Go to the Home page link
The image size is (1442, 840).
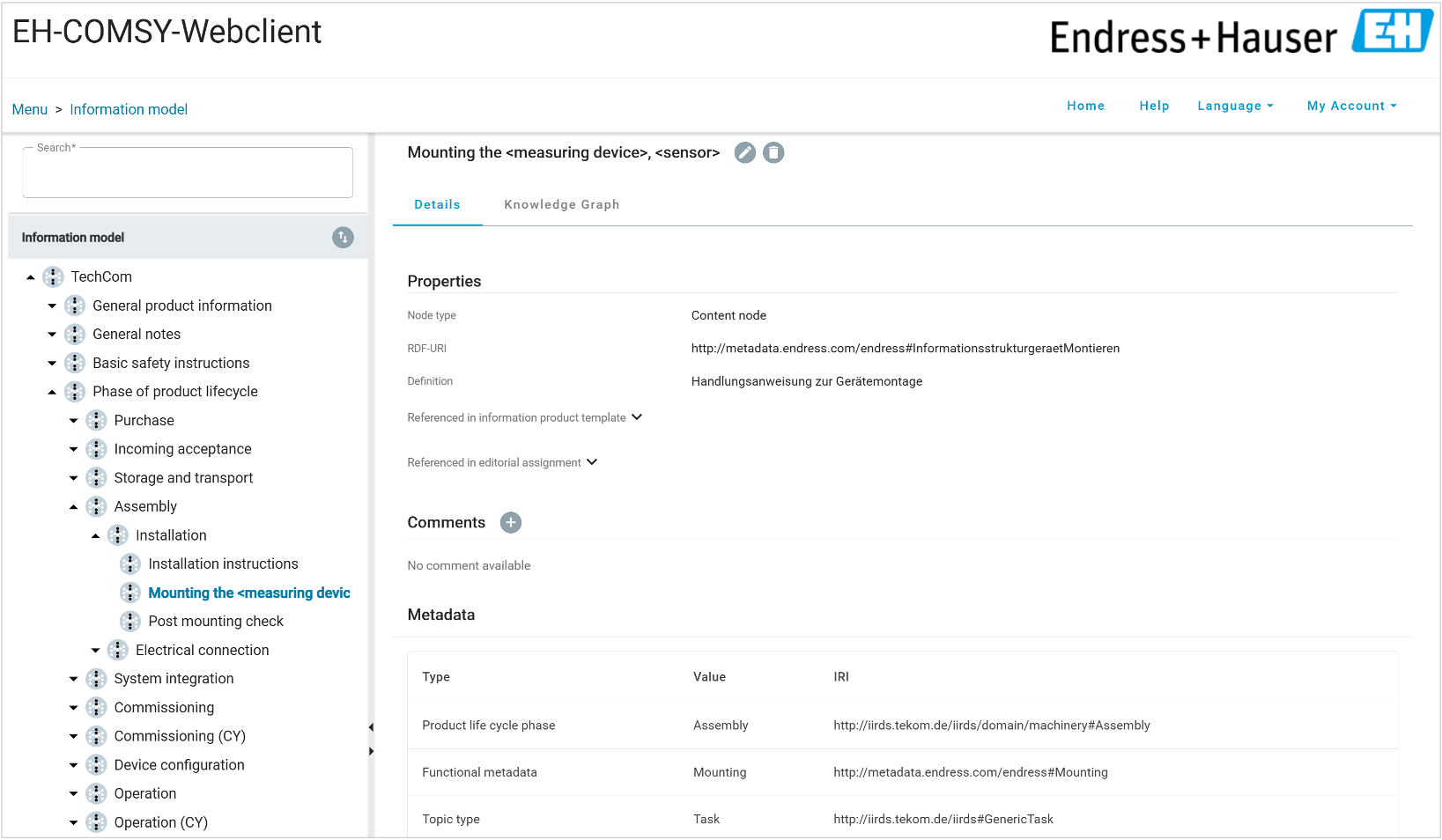tap(1085, 106)
